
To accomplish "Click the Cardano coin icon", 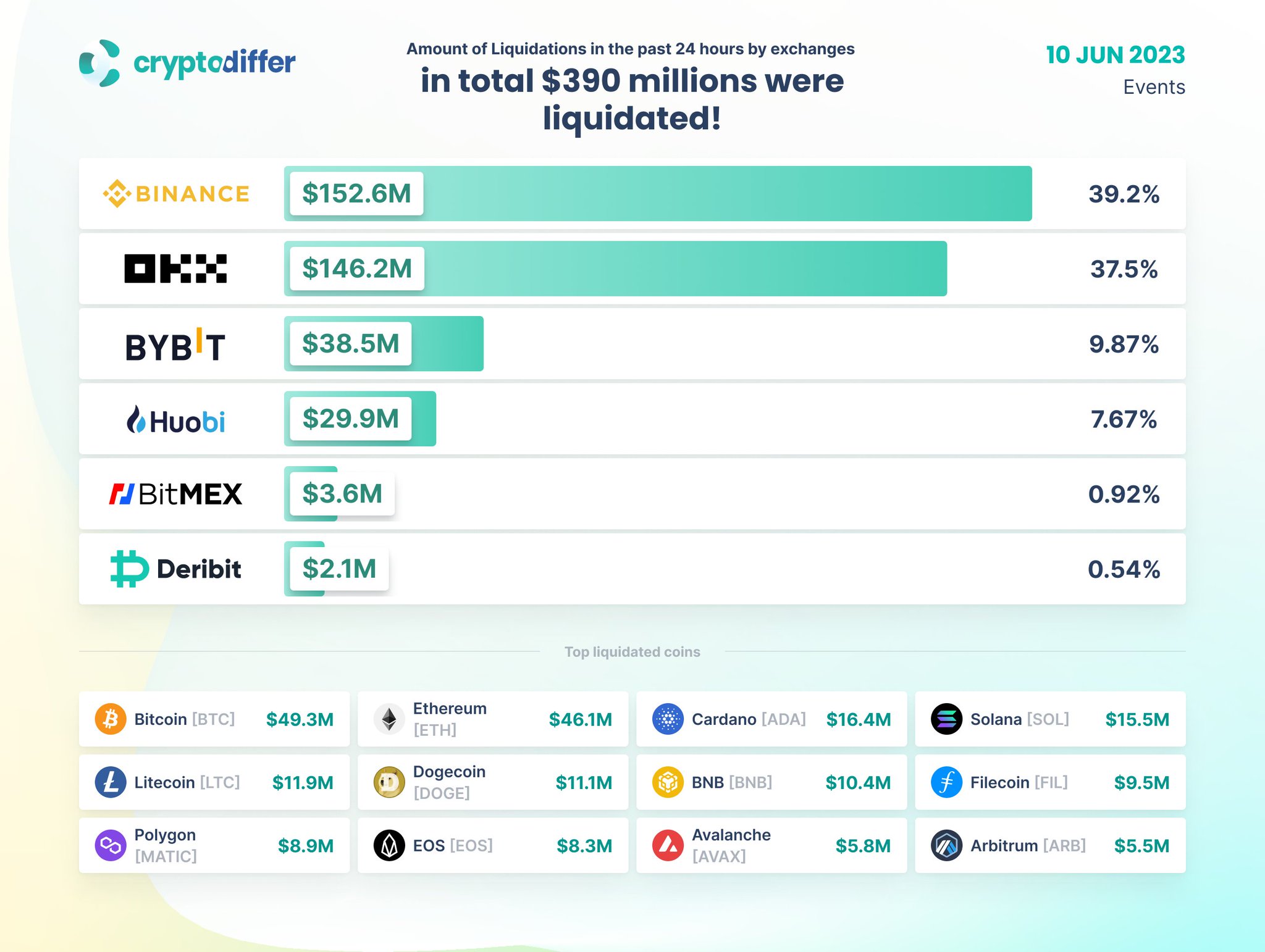I will pyautogui.click(x=668, y=719).
